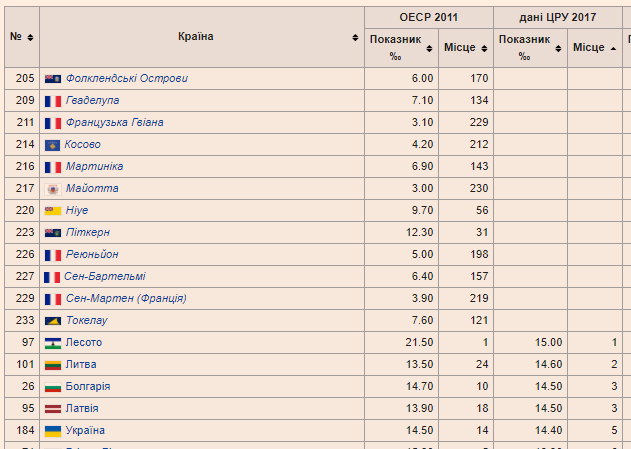
Task: Click the Lesotho flag icon
Action: click(x=53, y=343)
